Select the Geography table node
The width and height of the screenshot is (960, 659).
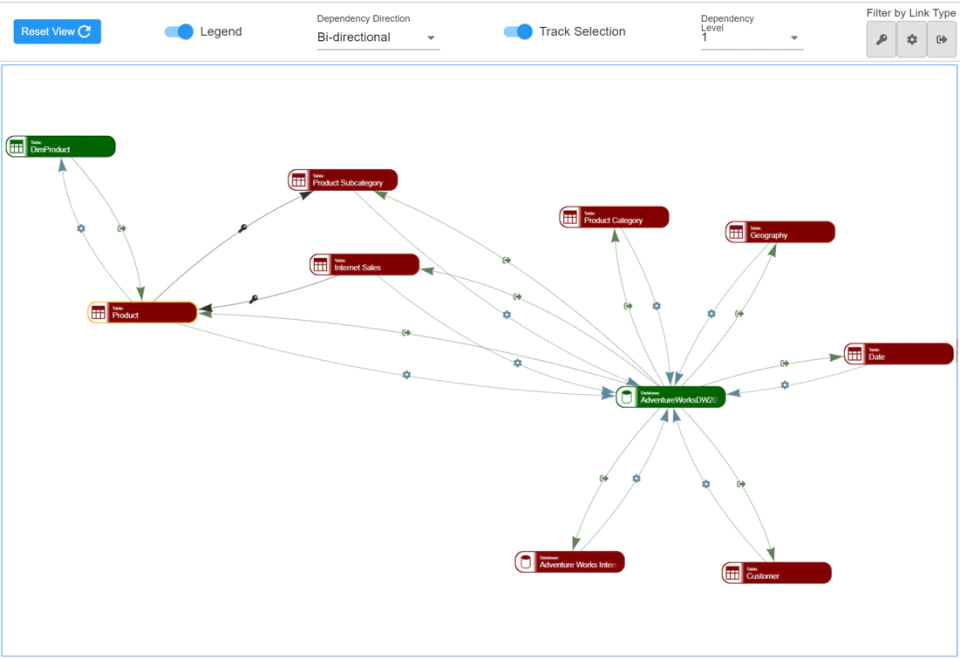point(780,232)
